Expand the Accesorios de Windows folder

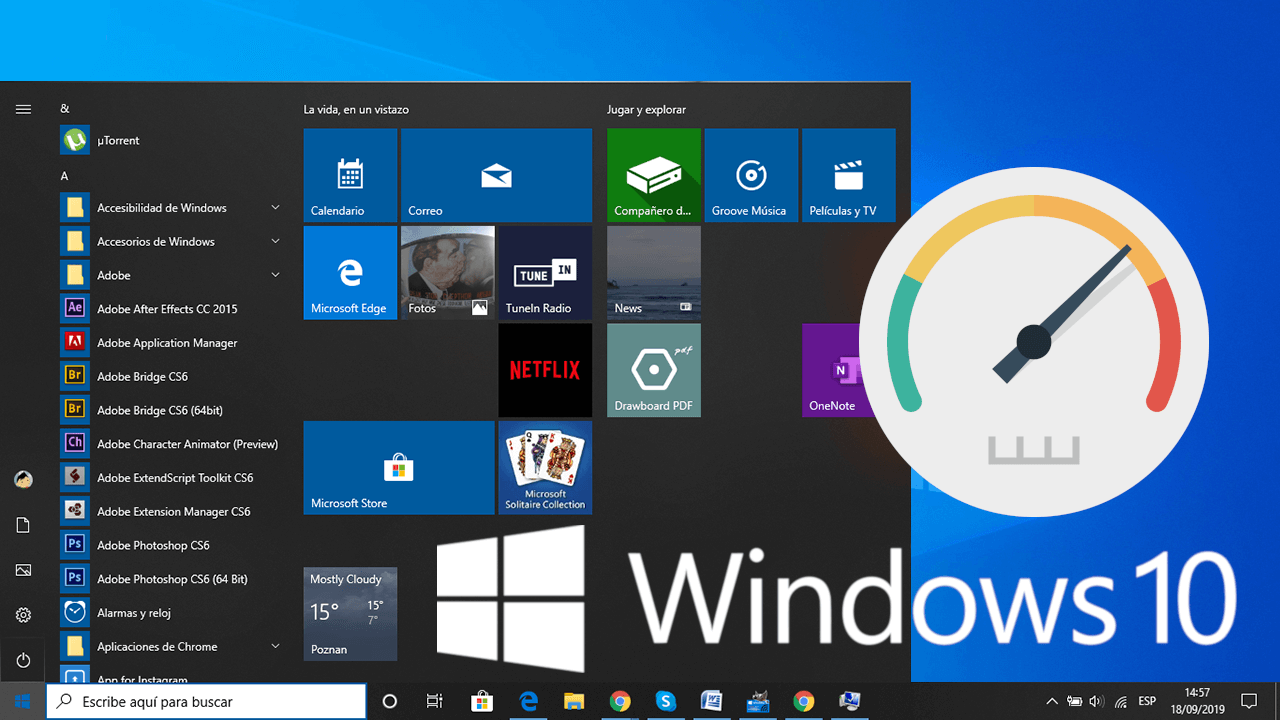(x=275, y=242)
